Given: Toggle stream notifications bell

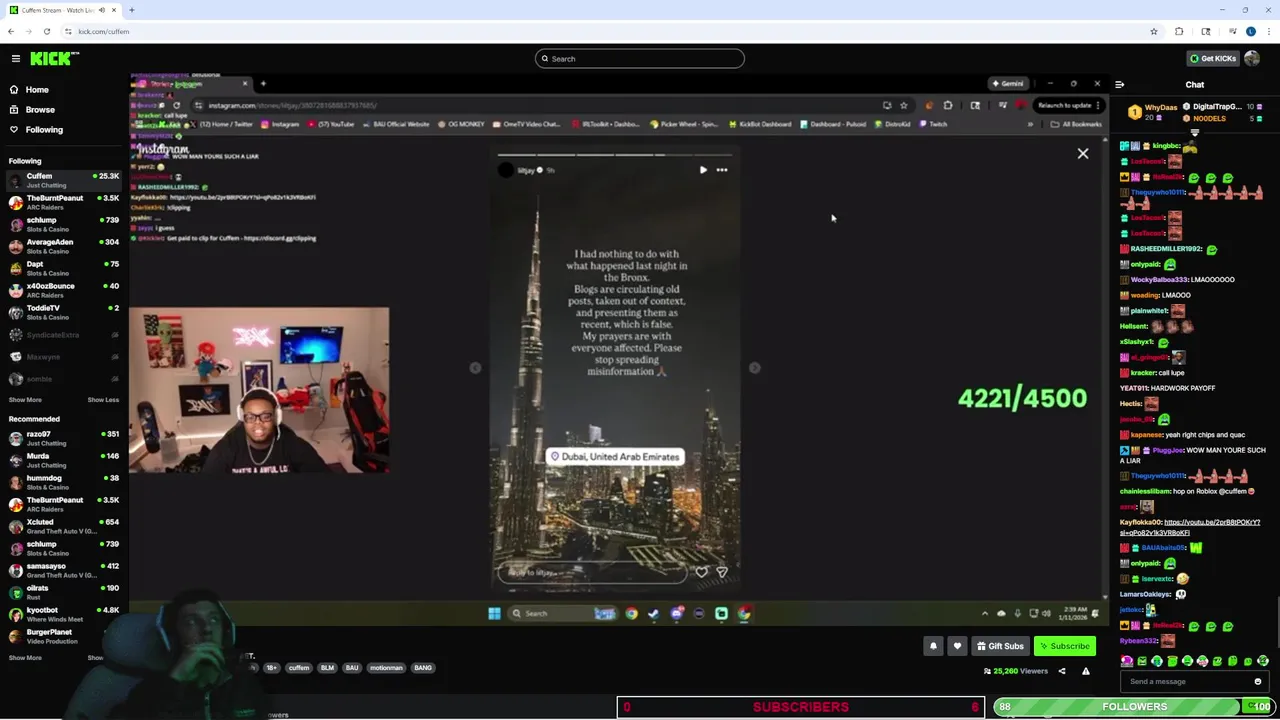Looking at the screenshot, I should pos(933,646).
